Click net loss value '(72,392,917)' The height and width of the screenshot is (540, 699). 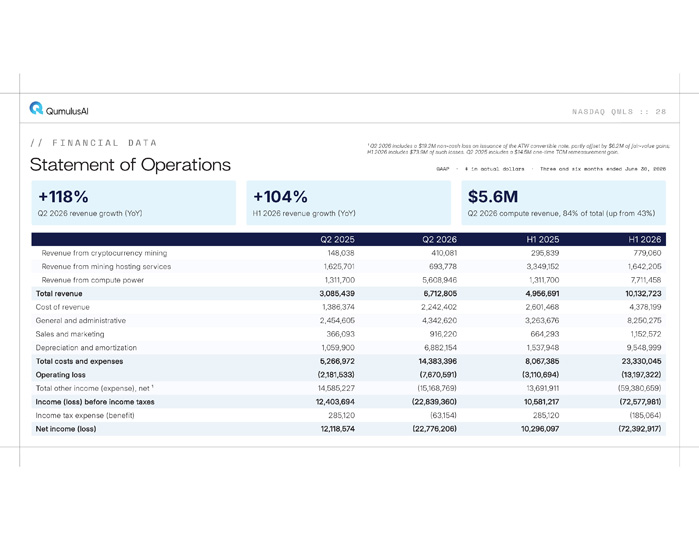(640, 429)
